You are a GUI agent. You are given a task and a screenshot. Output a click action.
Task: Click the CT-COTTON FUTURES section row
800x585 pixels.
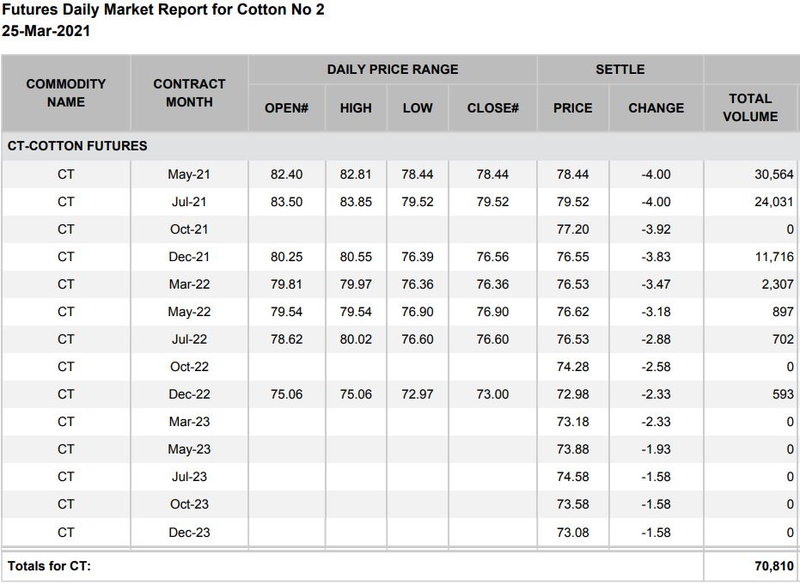point(77,146)
